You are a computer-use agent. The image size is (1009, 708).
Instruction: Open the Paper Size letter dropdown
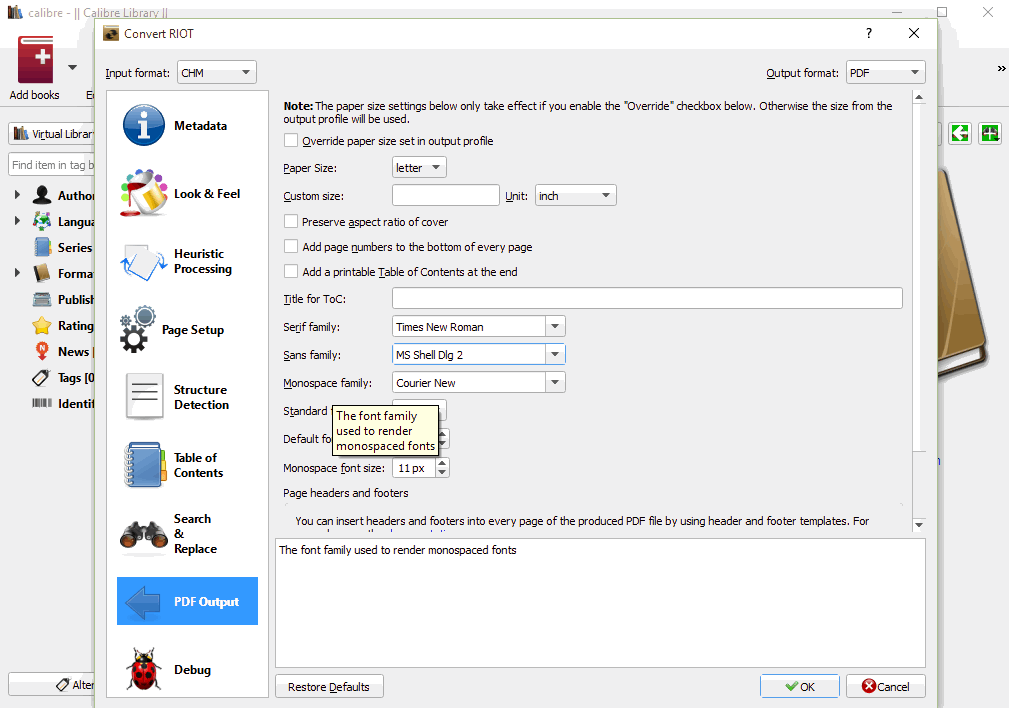point(419,167)
